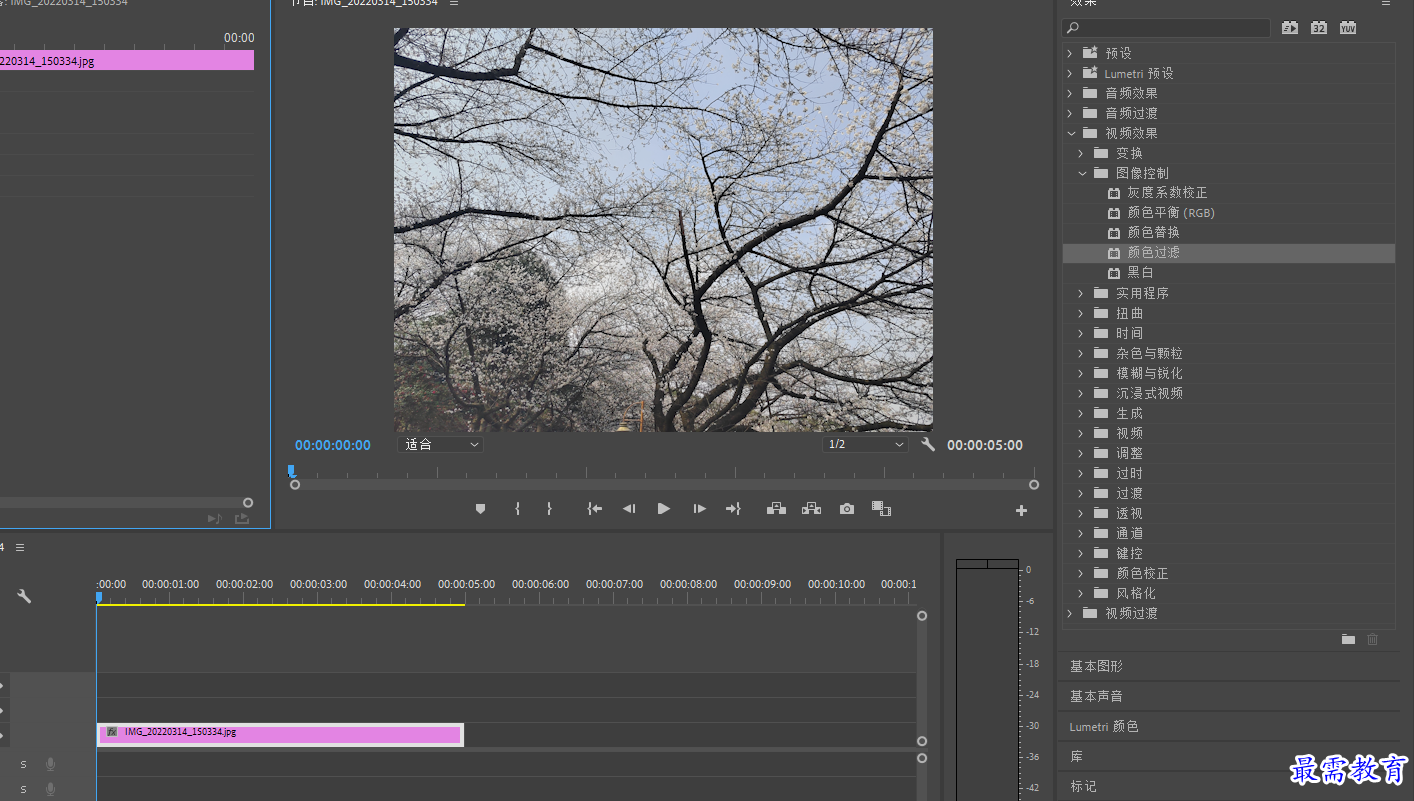
Task: Open the Button Editor plus icon
Action: [1021, 510]
